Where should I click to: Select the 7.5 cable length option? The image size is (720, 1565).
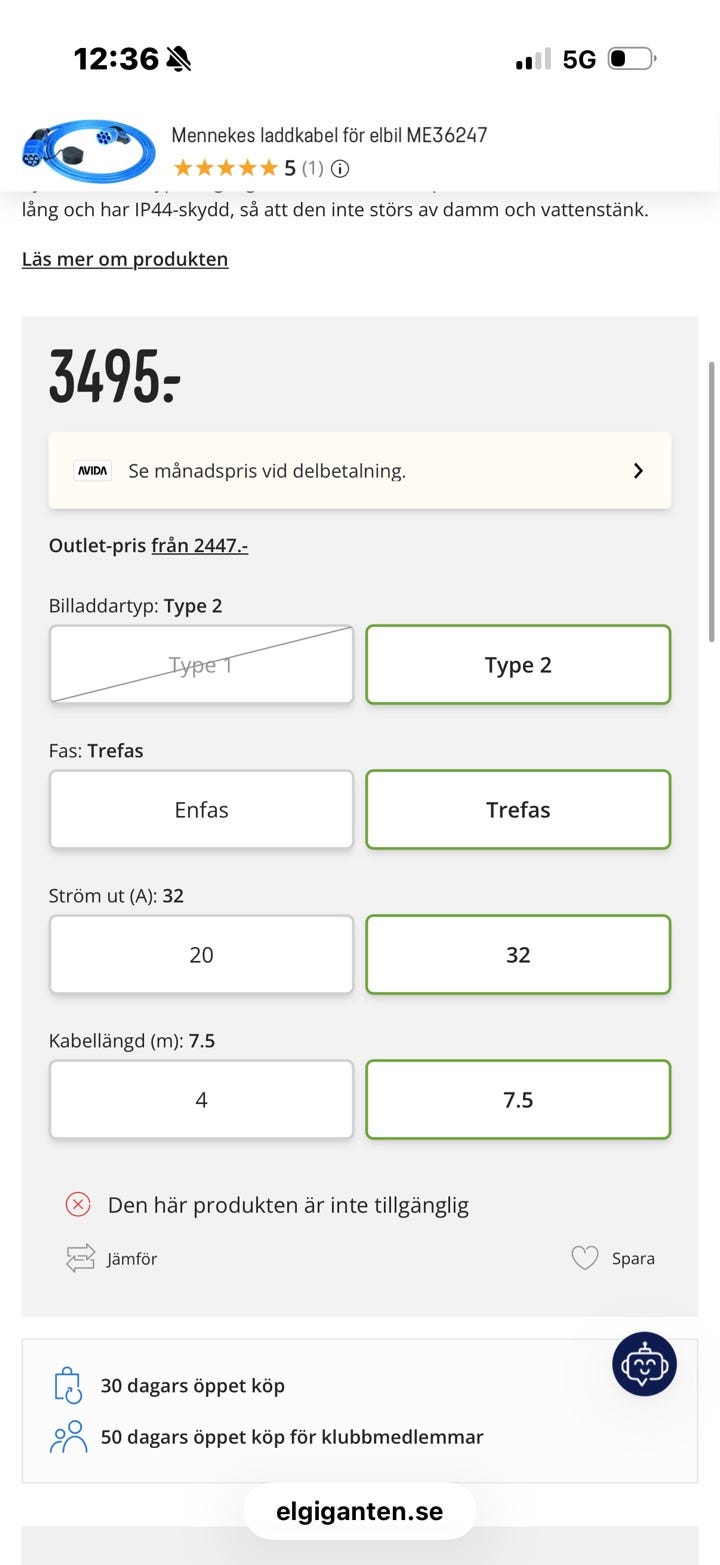[x=518, y=1099]
